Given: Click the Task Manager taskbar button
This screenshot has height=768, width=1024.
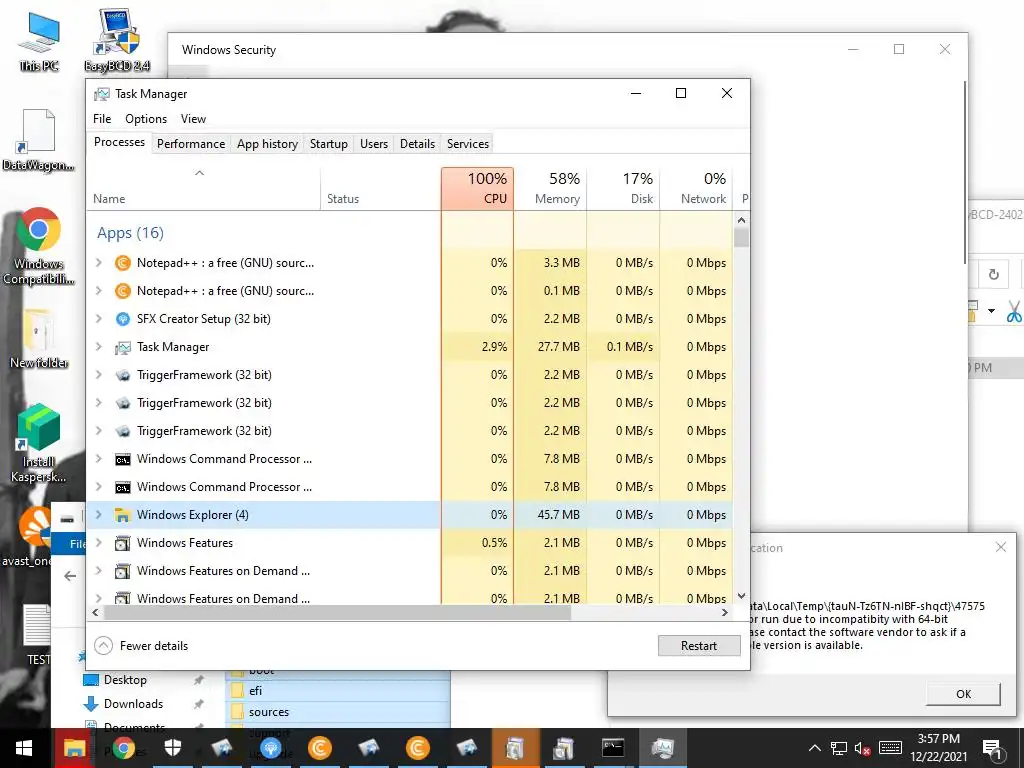Looking at the screenshot, I should 662,748.
